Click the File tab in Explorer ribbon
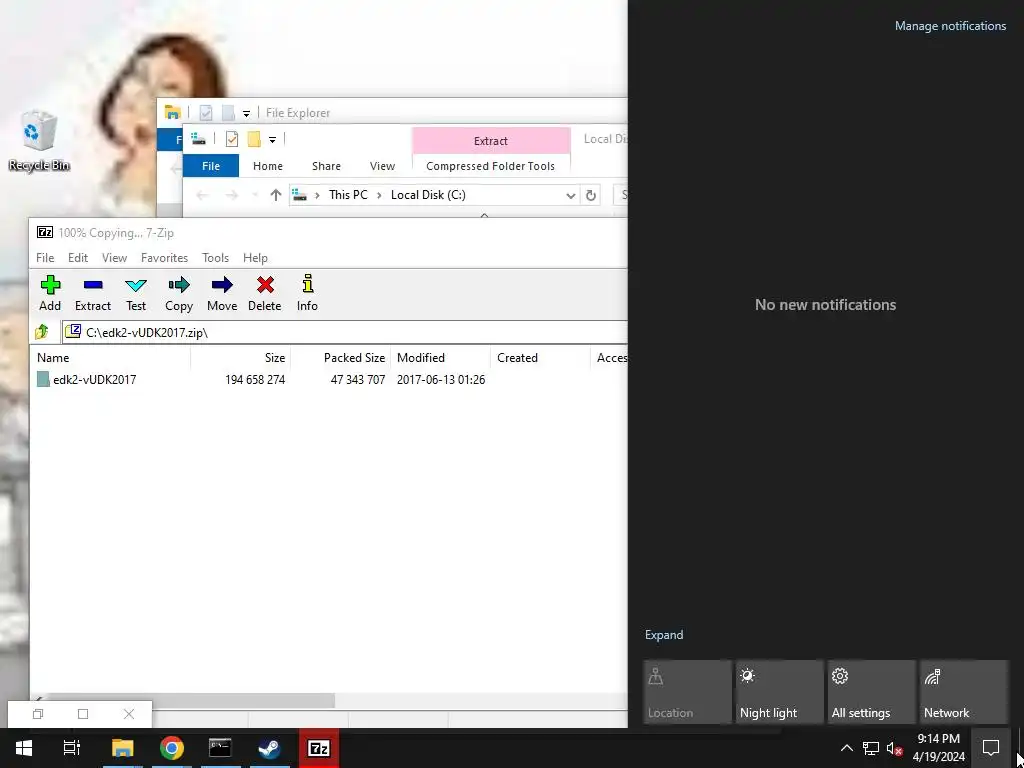Screen dimensions: 1024x768 coord(210,166)
